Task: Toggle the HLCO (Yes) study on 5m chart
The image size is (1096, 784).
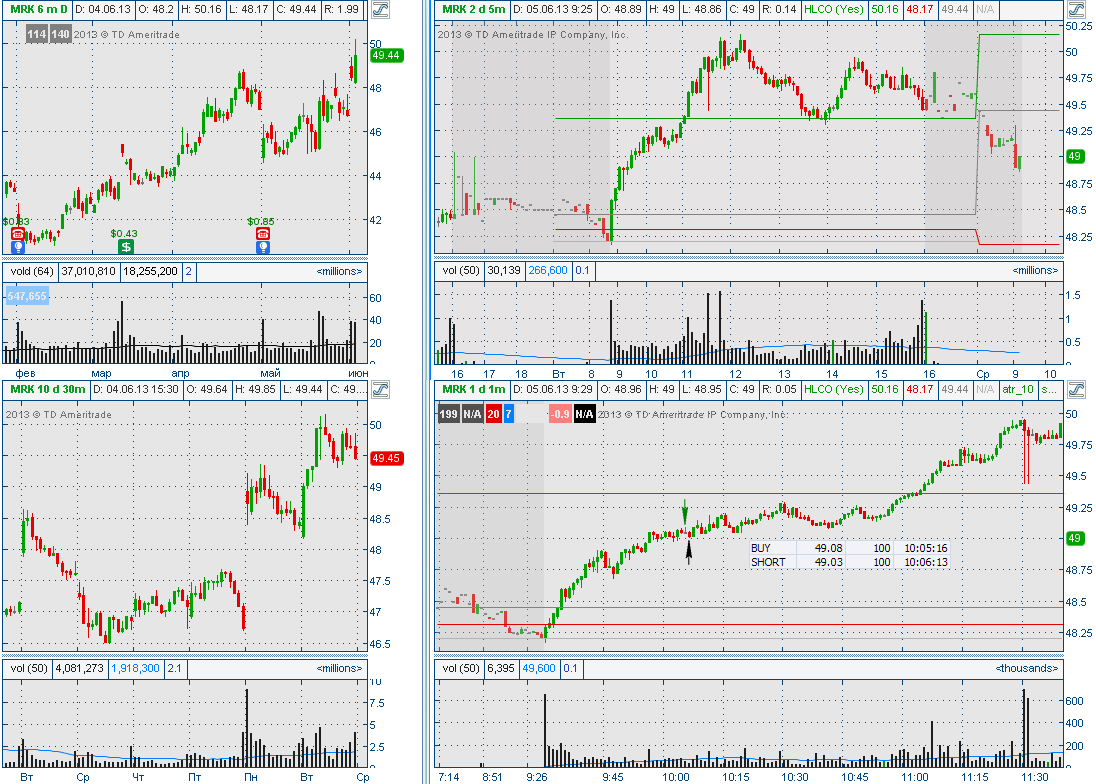Action: [x=834, y=9]
